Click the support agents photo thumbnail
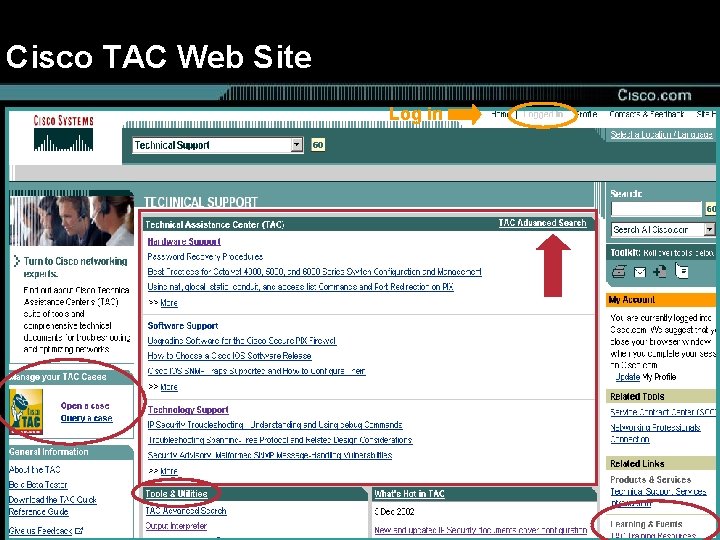This screenshot has width=720, height=540. coord(72,221)
